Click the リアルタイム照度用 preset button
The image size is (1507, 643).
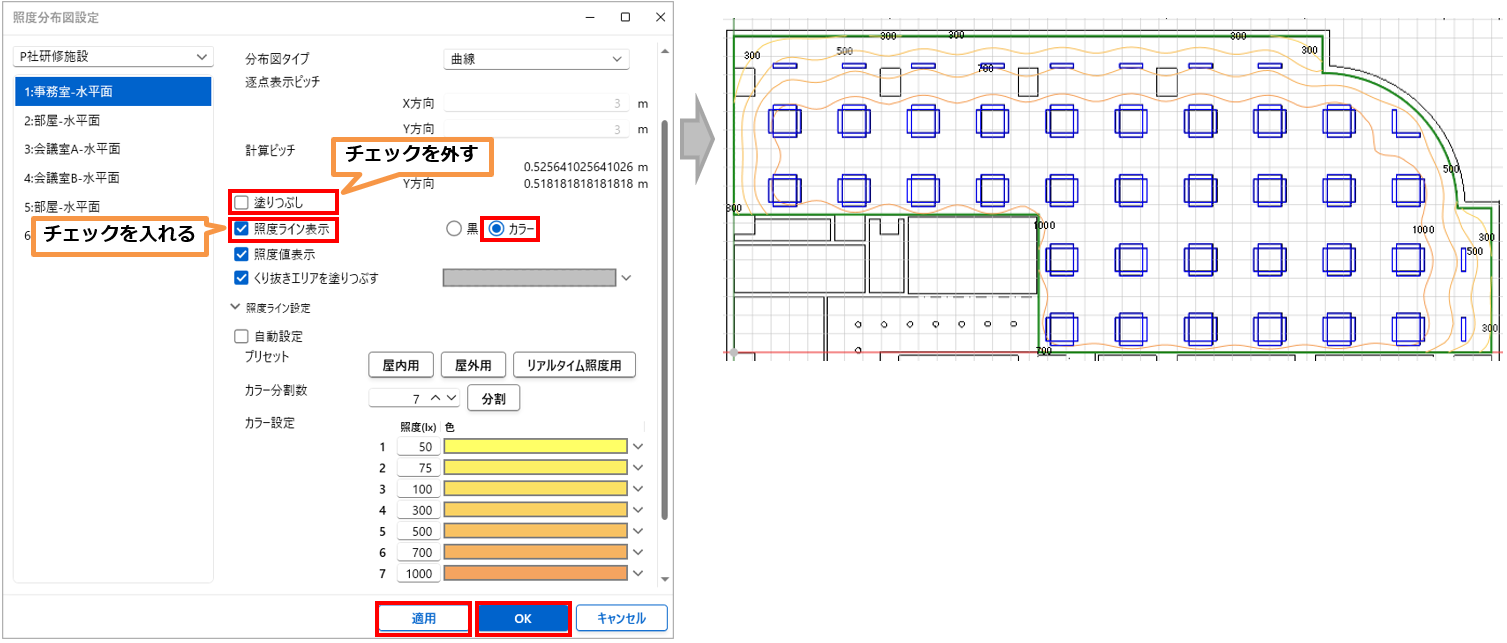click(x=574, y=366)
